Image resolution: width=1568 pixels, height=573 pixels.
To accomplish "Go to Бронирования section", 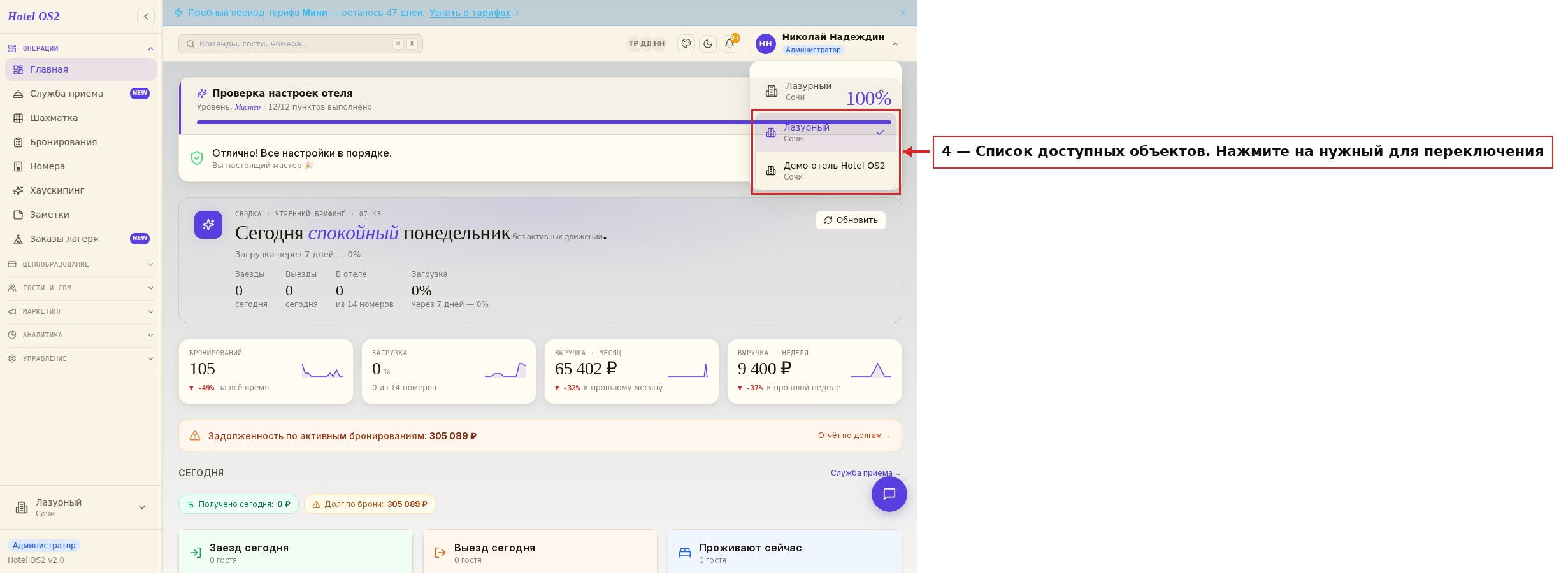I will 81,142.
